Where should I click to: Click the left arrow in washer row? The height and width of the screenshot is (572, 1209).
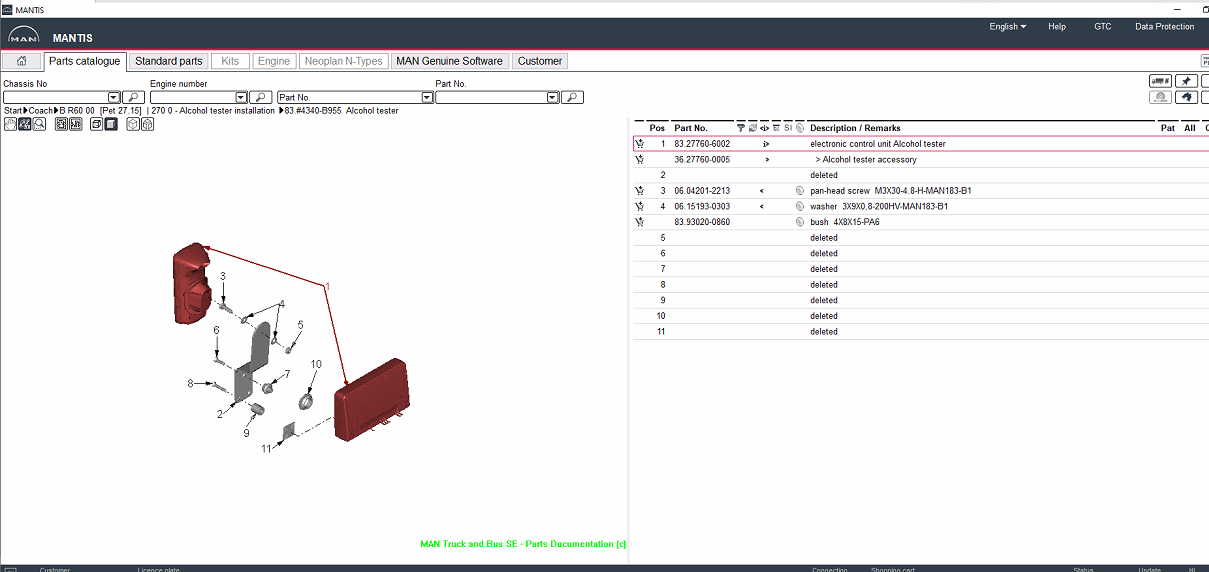point(762,207)
